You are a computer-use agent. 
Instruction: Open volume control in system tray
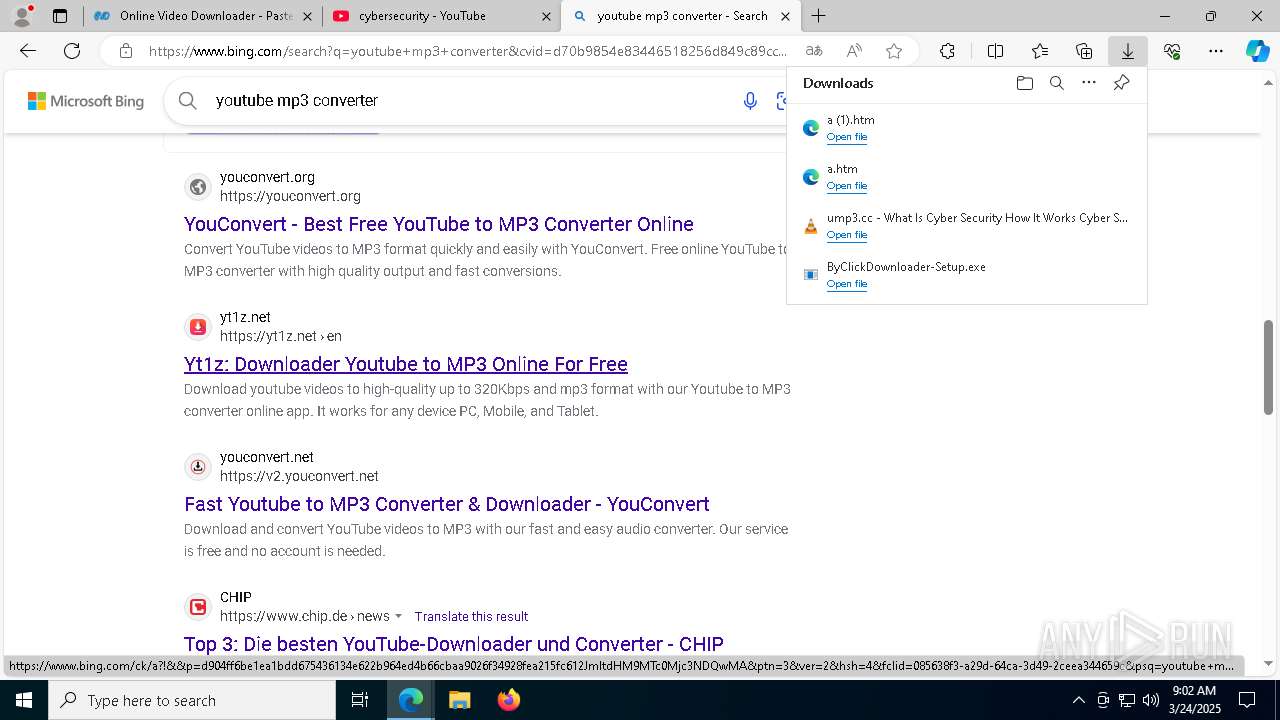coord(1151,700)
